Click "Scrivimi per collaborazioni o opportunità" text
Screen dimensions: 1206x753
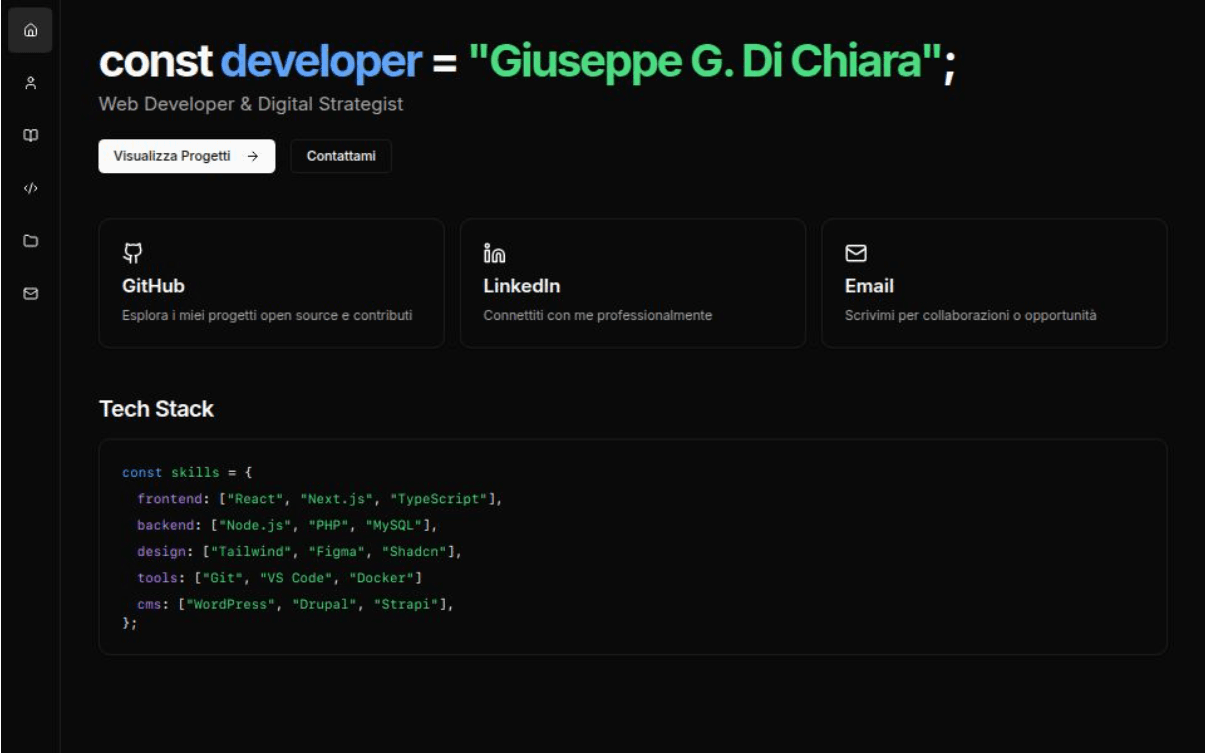(x=970, y=315)
